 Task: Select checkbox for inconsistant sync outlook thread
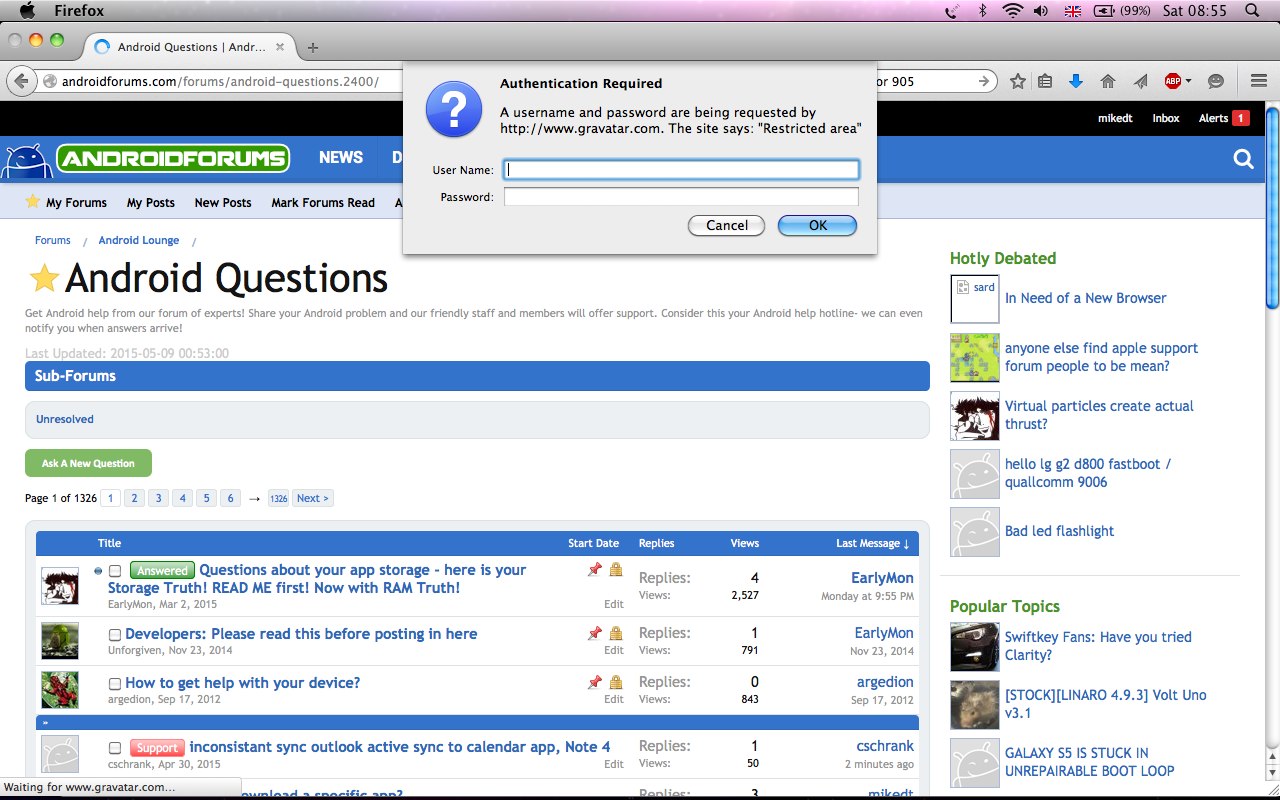pos(115,748)
